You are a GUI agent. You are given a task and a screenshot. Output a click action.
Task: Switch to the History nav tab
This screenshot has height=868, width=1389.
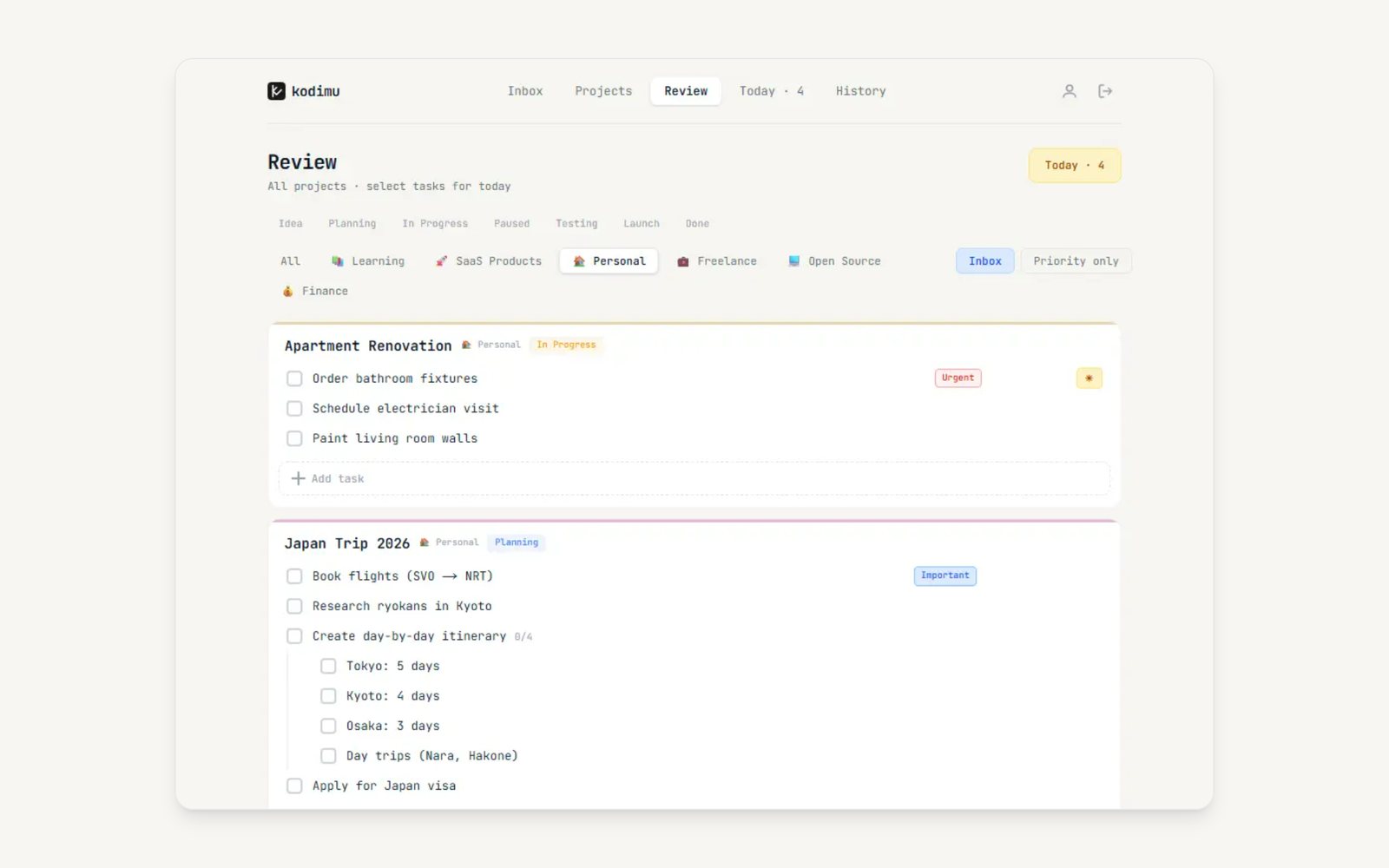pos(861,91)
